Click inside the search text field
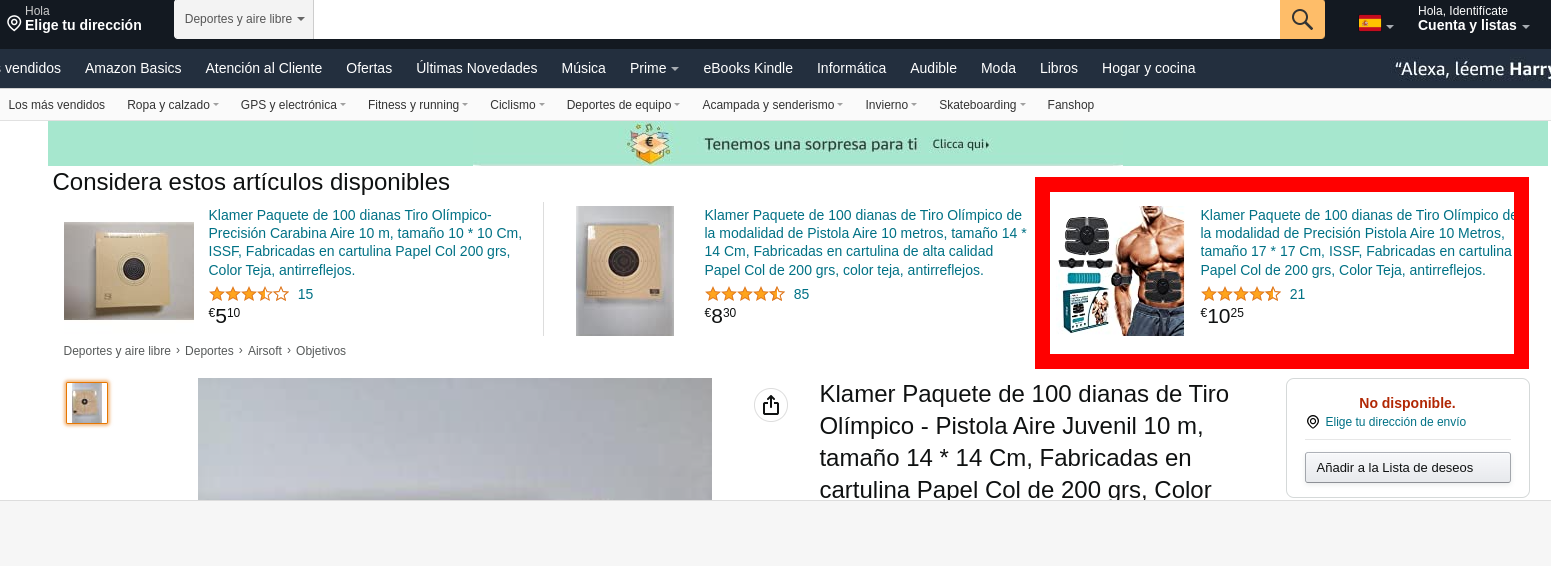The image size is (1551, 566). [796, 19]
